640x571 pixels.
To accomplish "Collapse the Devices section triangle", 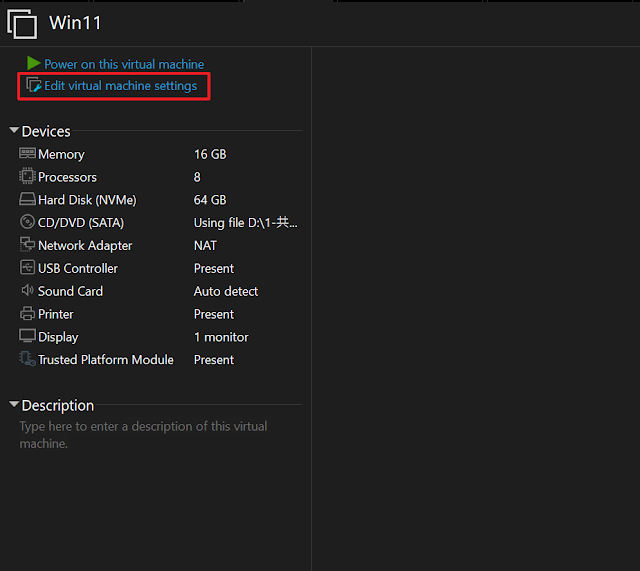I will 14,130.
